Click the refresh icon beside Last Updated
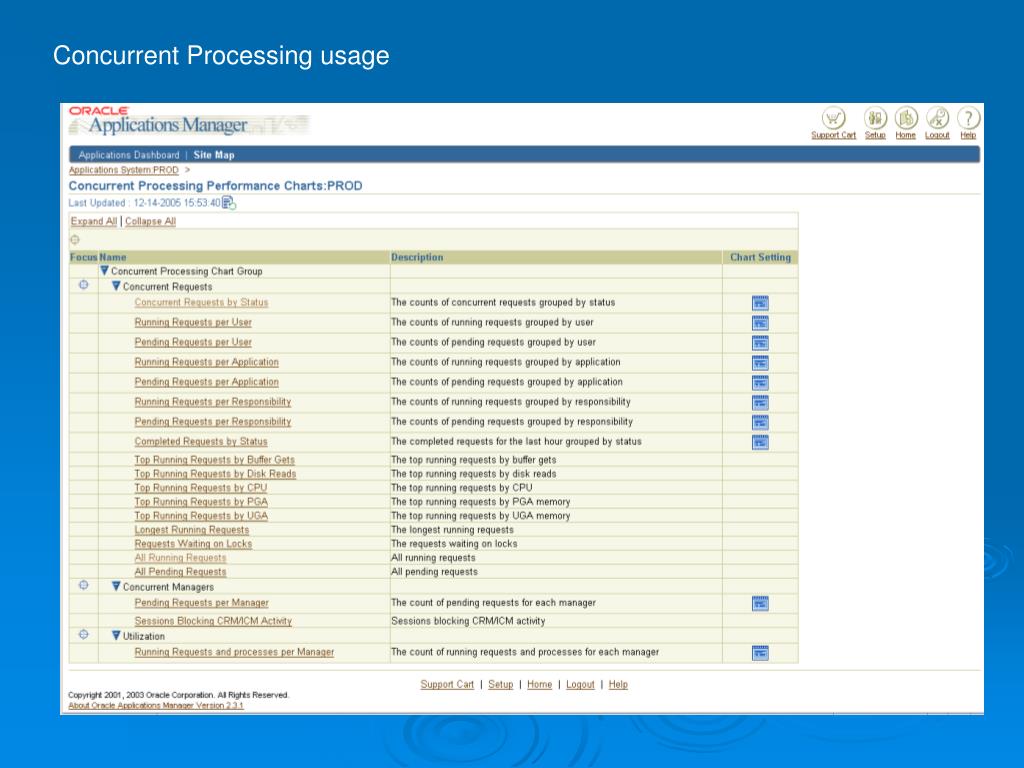 click(229, 203)
